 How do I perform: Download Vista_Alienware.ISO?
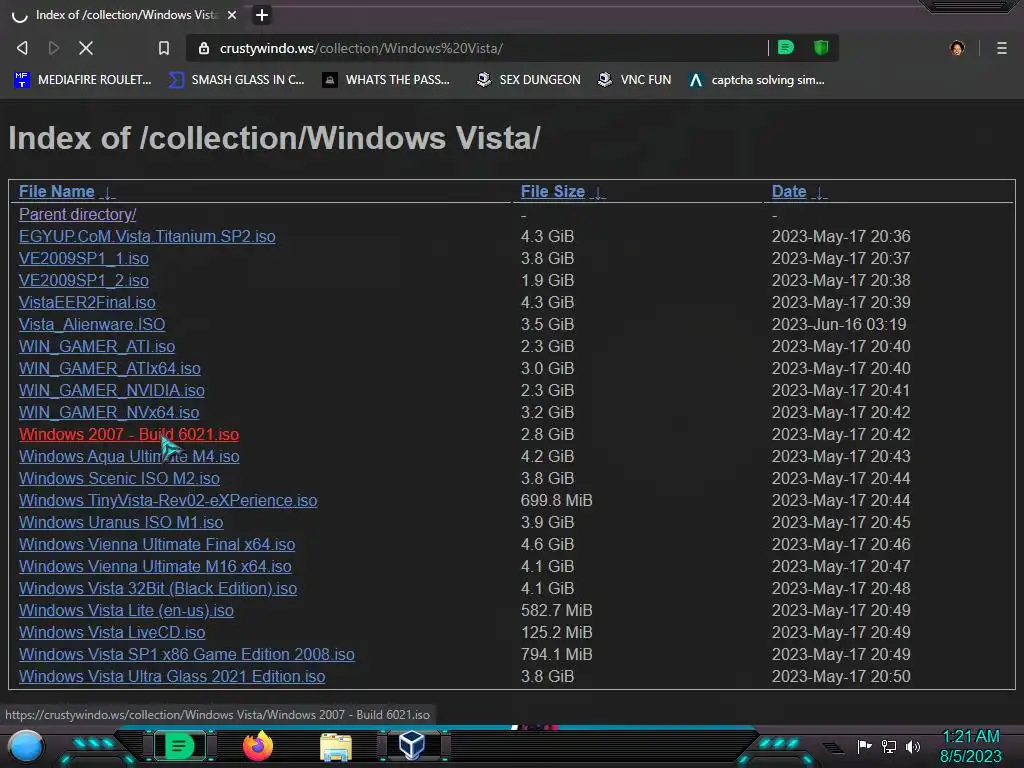(x=92, y=325)
